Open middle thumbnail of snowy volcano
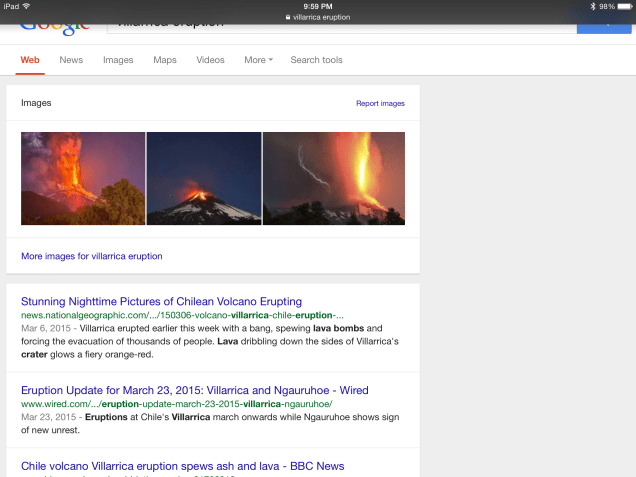This screenshot has height=477, width=636. pos(204,178)
